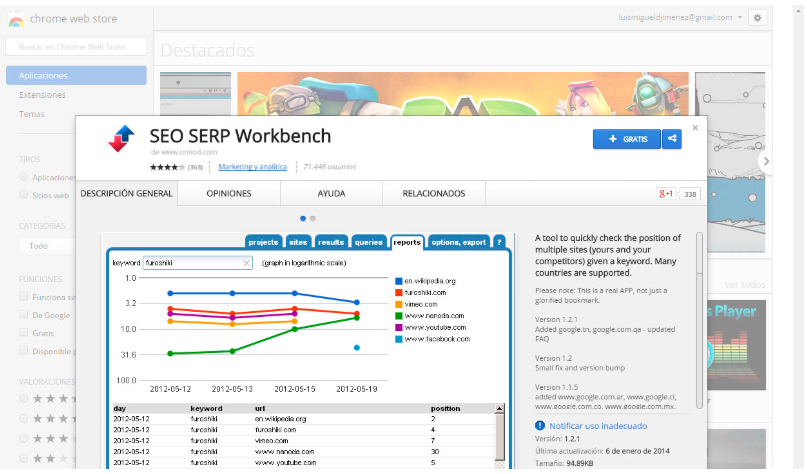This screenshot has height=474, width=807.
Task: Click the review count (363)
Action: pos(195,167)
